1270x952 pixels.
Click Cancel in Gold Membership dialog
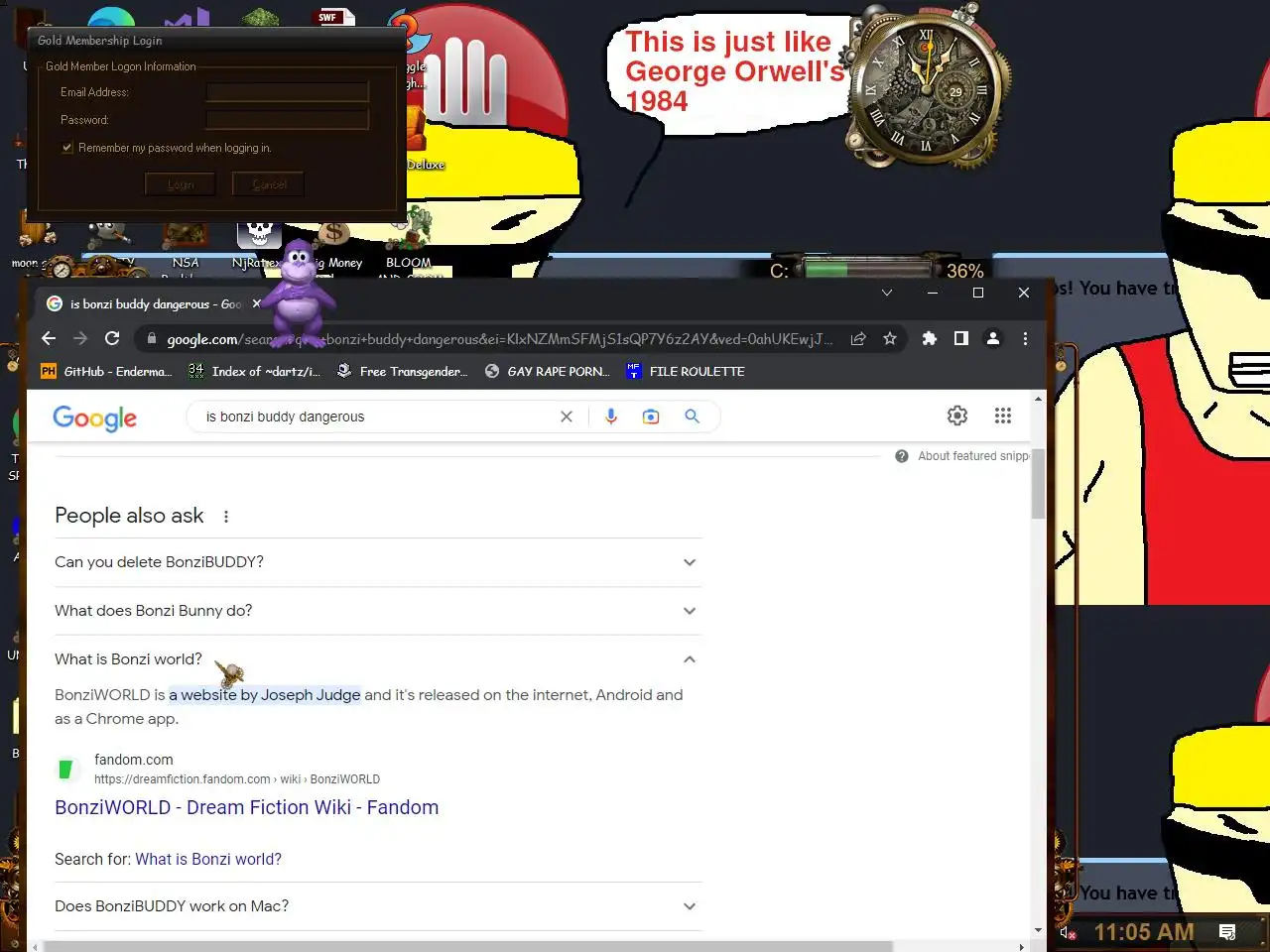coord(269,184)
